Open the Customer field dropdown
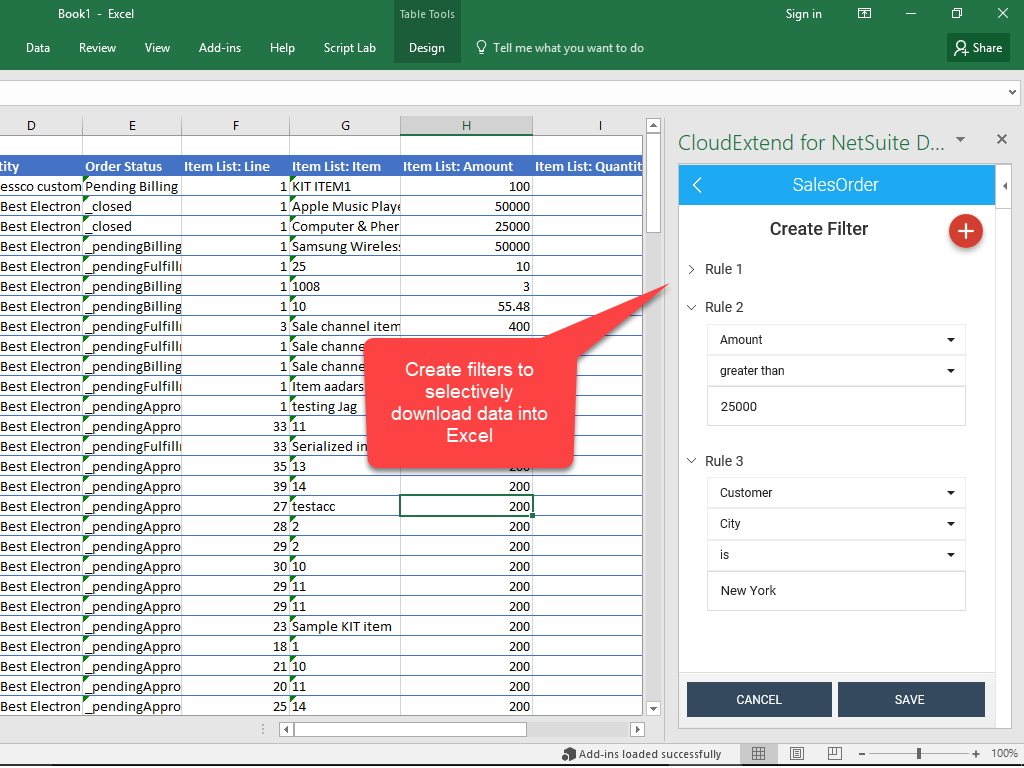Image resolution: width=1024 pixels, height=768 pixels. 836,492
